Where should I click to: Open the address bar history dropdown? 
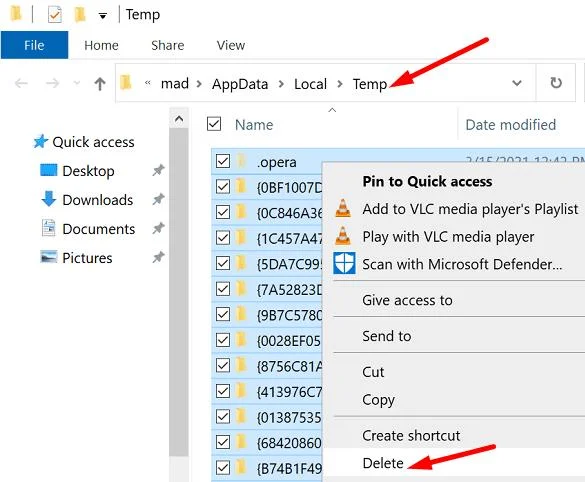pos(517,83)
